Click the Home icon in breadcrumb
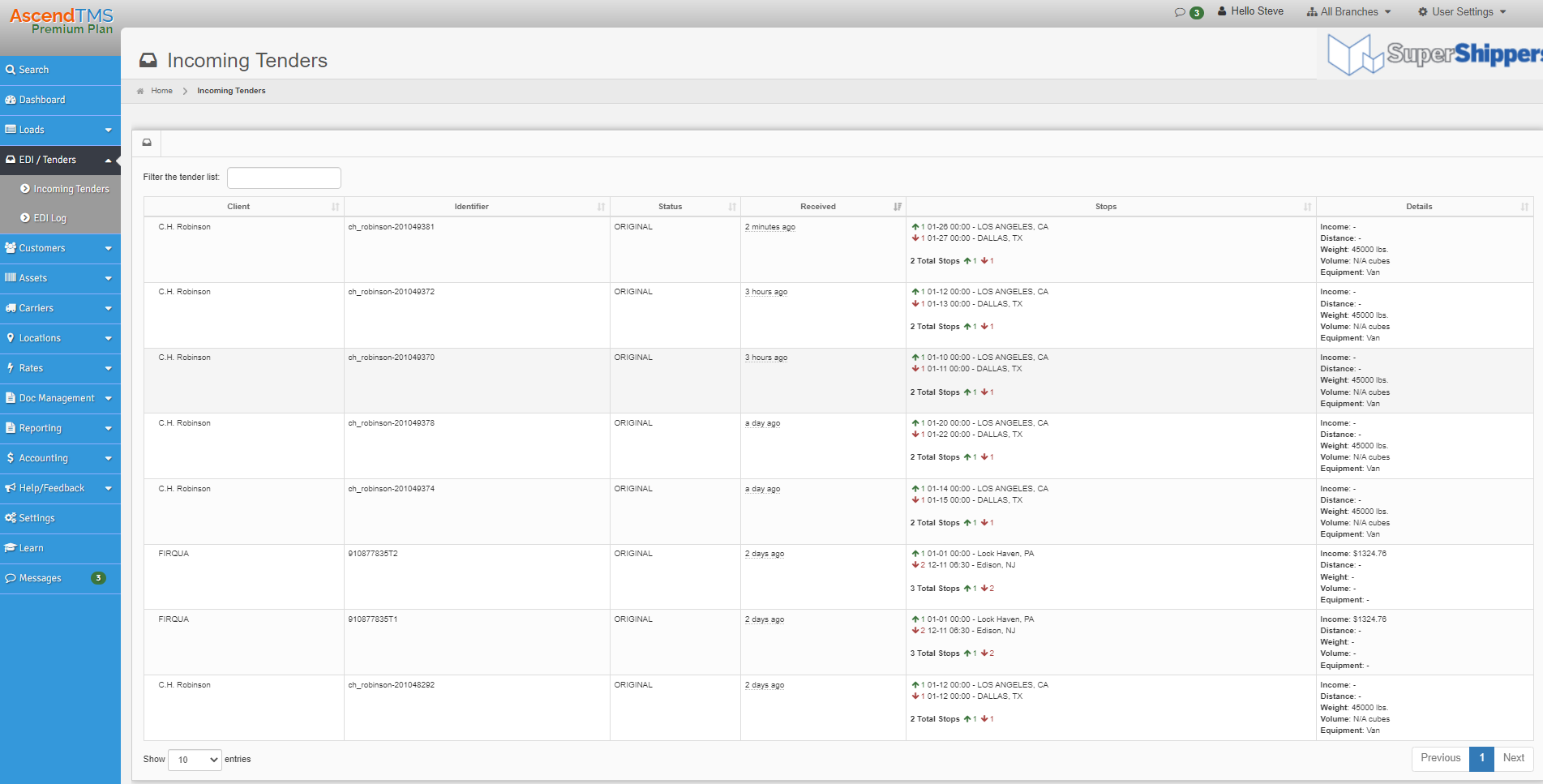Image resolution: width=1543 pixels, height=784 pixels. click(x=140, y=91)
